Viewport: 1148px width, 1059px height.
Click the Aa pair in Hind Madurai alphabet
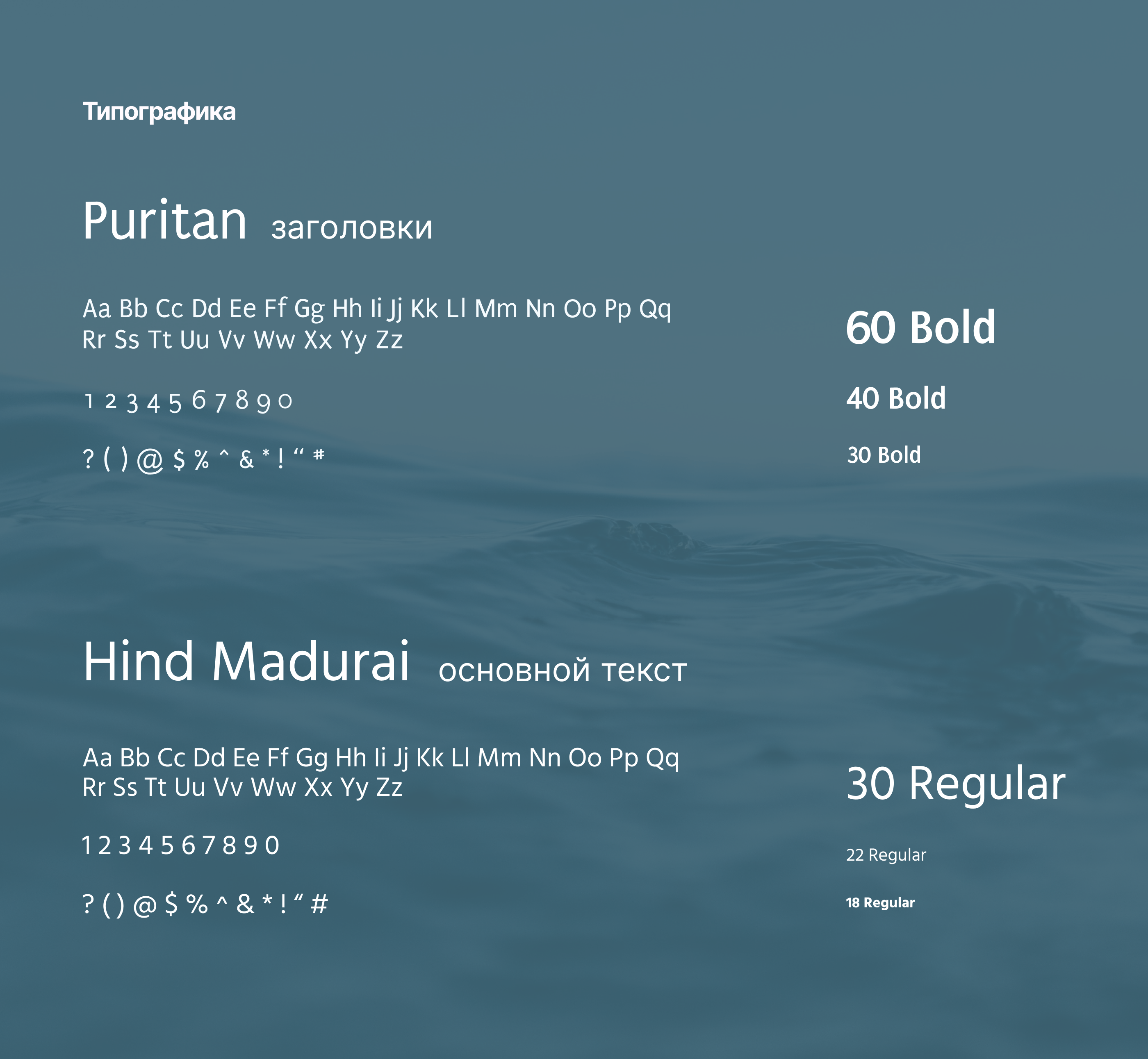click(98, 758)
